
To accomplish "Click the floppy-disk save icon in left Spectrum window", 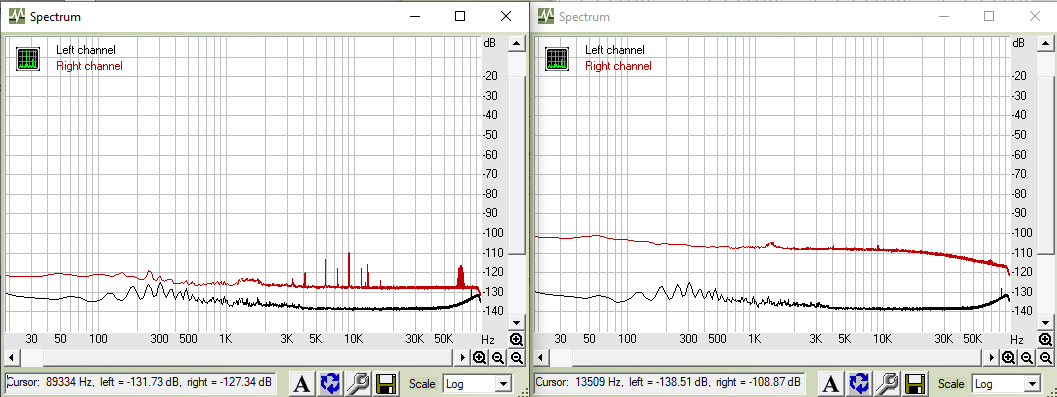I will pos(386,384).
